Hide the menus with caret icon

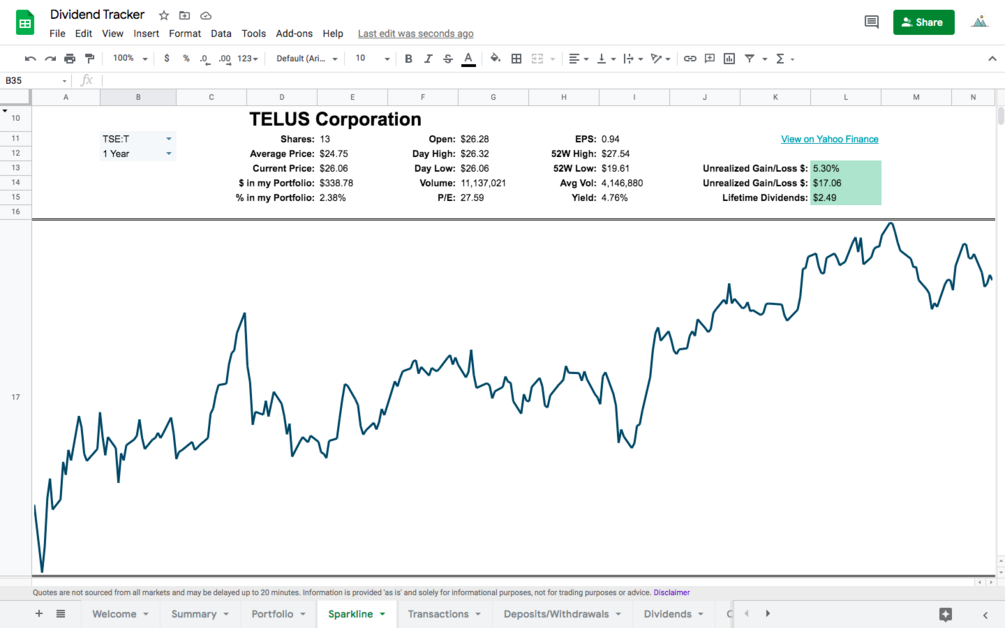[992, 58]
